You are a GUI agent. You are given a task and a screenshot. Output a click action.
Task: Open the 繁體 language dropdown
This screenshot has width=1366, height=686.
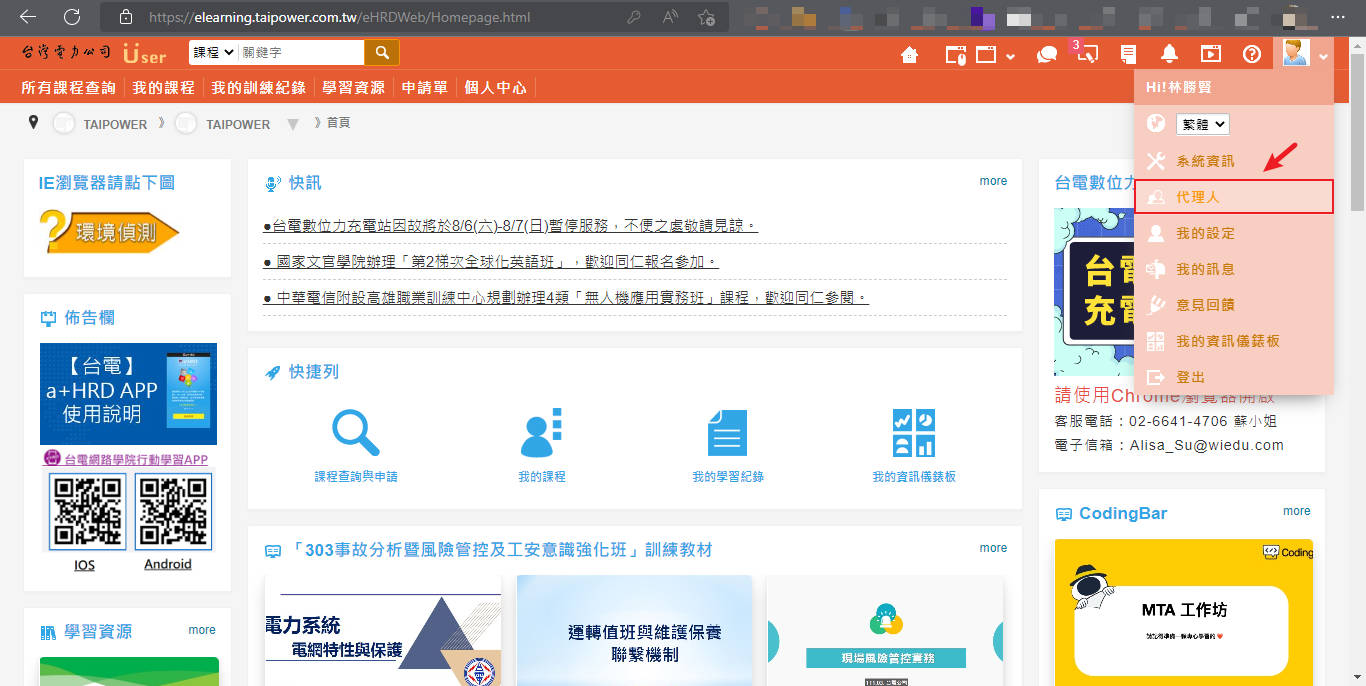pyautogui.click(x=1202, y=124)
